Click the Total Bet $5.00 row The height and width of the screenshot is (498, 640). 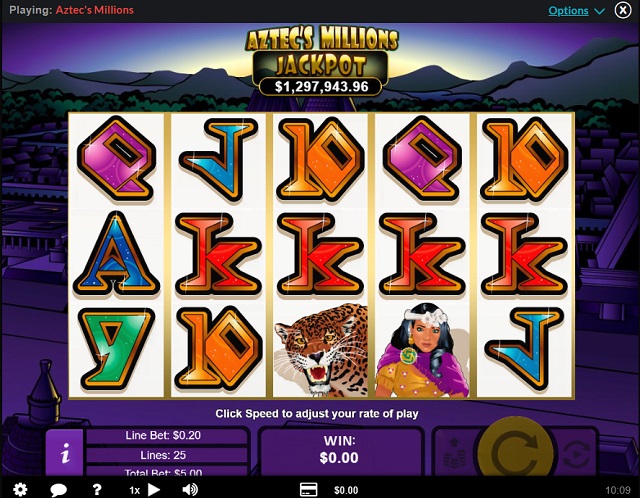pos(163,472)
